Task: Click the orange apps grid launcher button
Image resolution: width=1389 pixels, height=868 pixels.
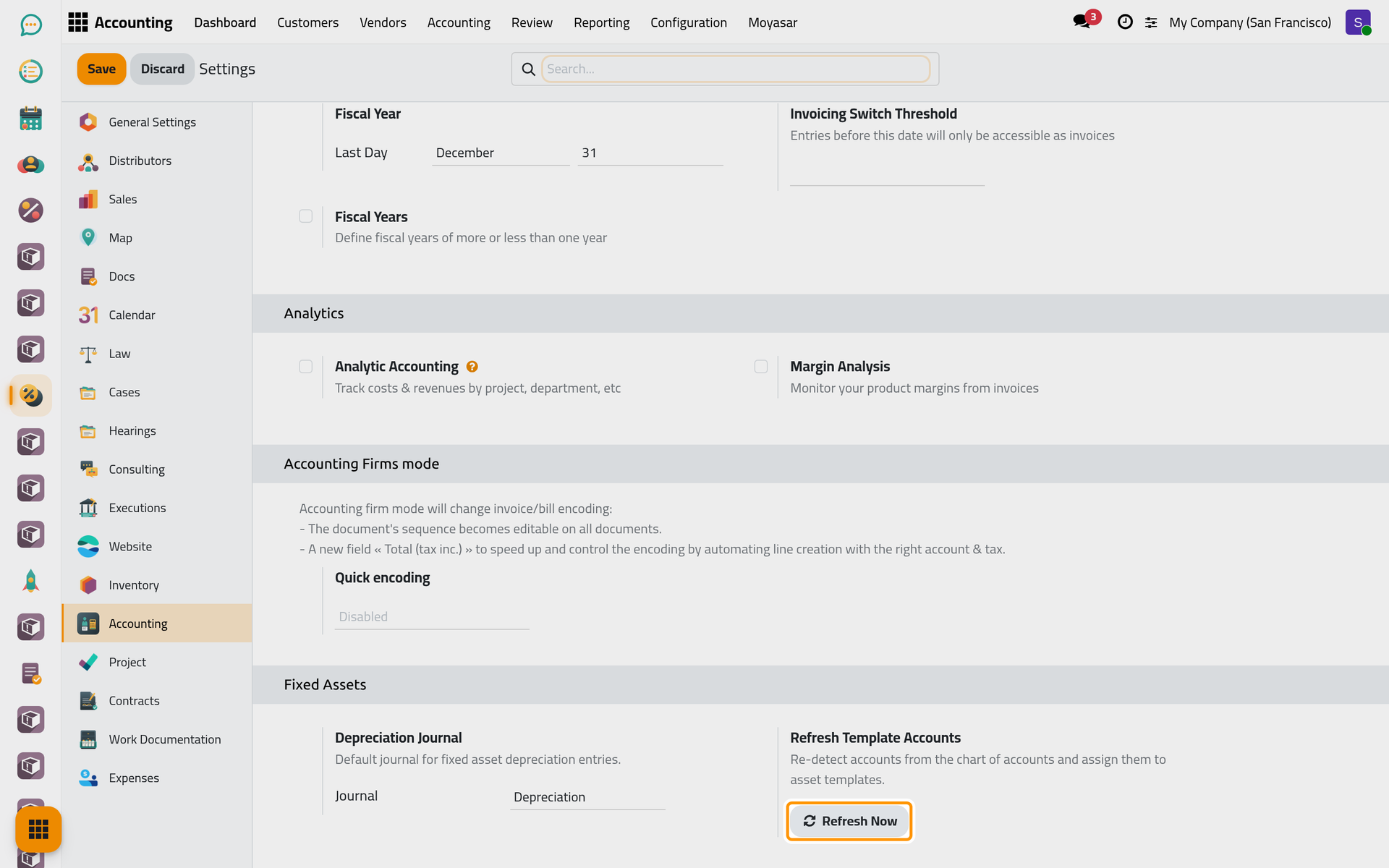Action: [38, 829]
